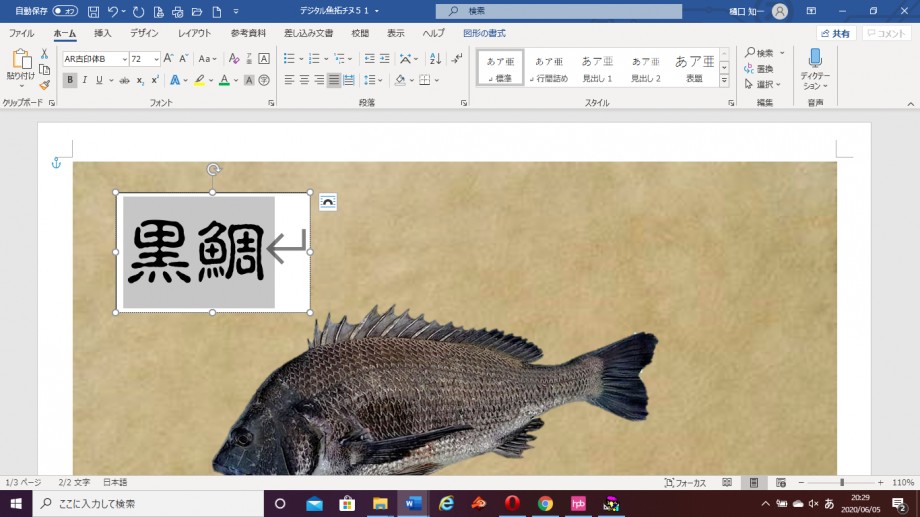The image size is (920, 517).
Task: Switch to the レイアウト tab
Action: coord(194,33)
